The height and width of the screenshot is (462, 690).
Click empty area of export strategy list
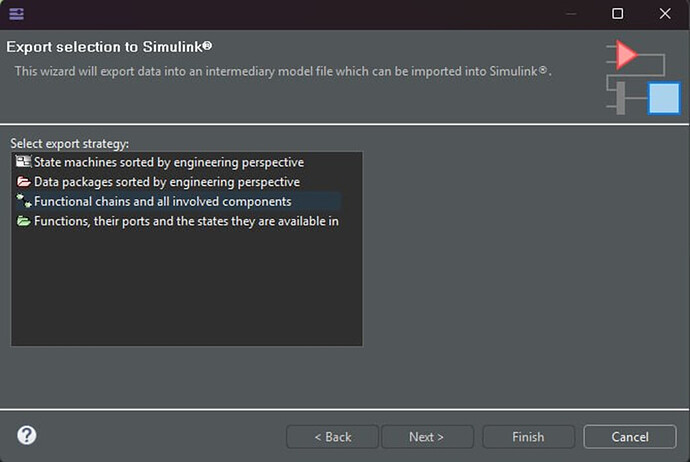tap(187, 288)
